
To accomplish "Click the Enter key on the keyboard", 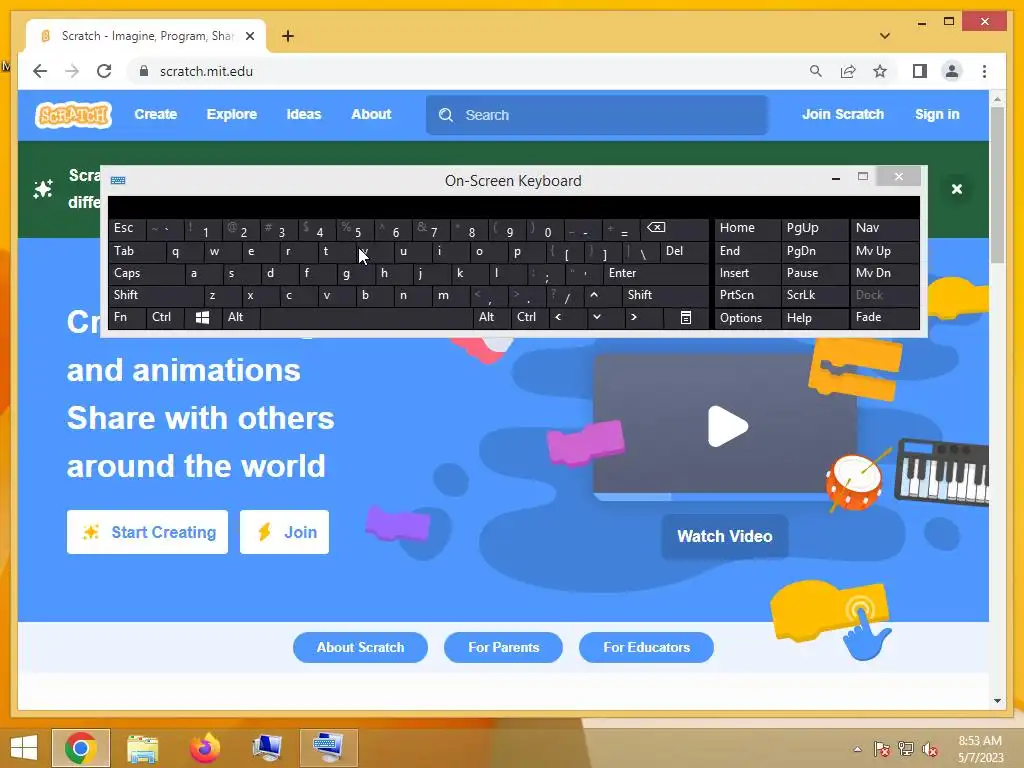I will (656, 273).
